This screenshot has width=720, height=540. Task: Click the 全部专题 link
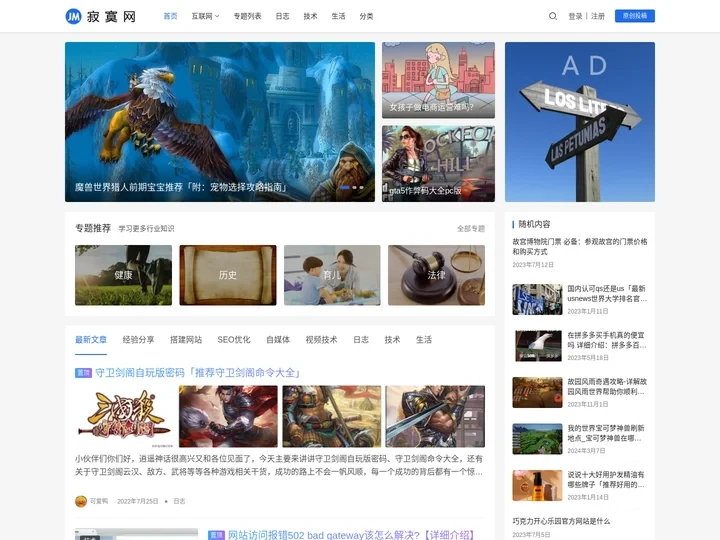[x=471, y=229]
